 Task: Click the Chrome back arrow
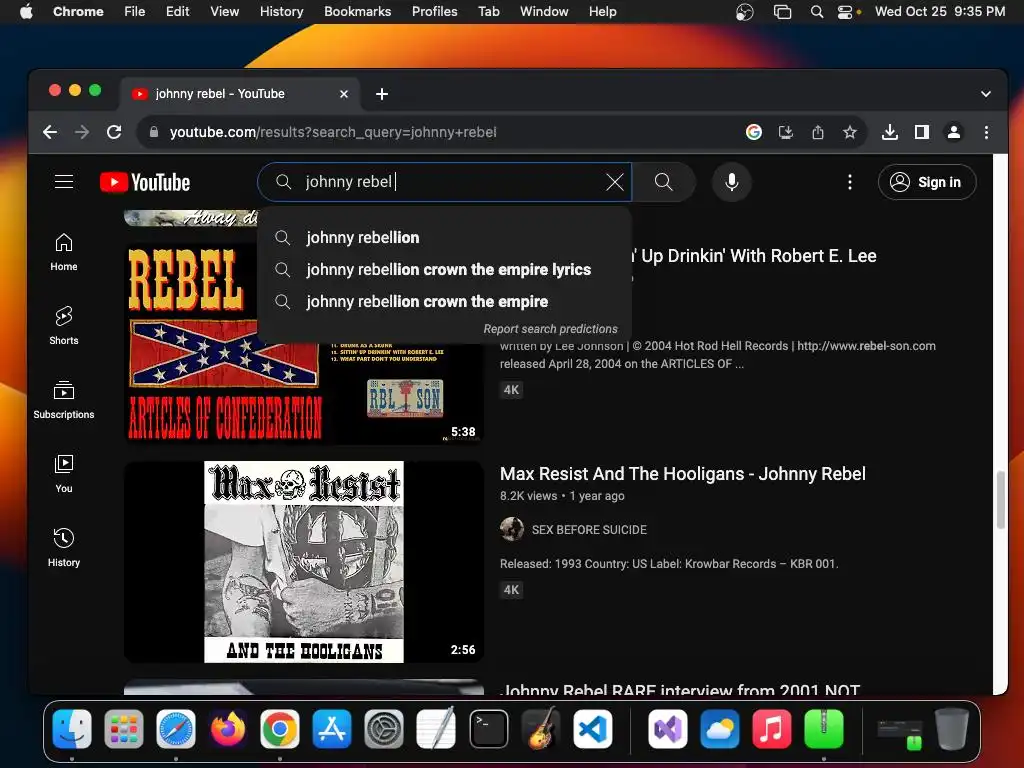pos(50,133)
